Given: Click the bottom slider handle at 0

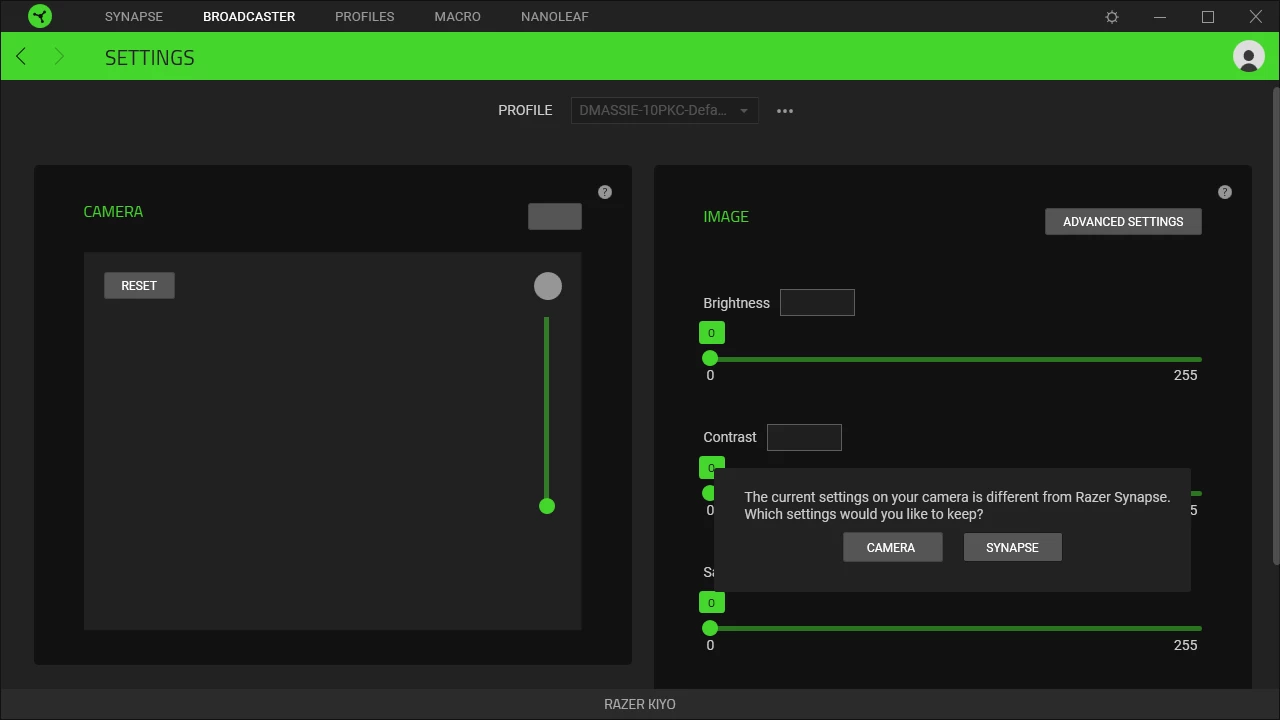Looking at the screenshot, I should click(x=710, y=628).
